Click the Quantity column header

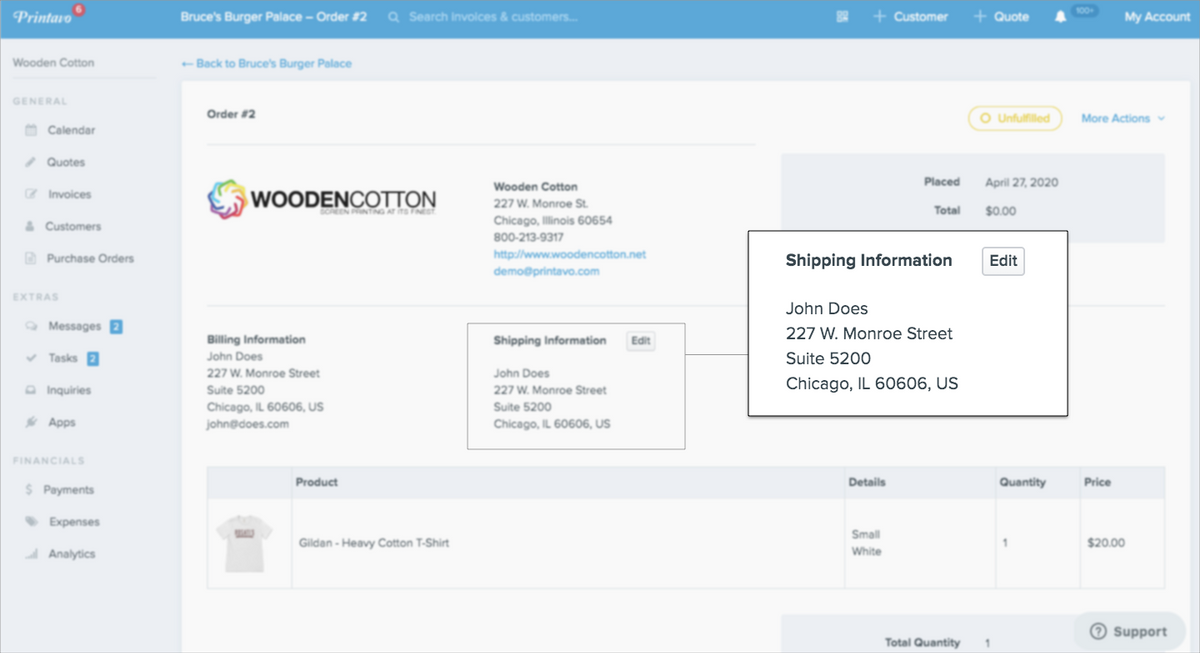coord(1022,482)
